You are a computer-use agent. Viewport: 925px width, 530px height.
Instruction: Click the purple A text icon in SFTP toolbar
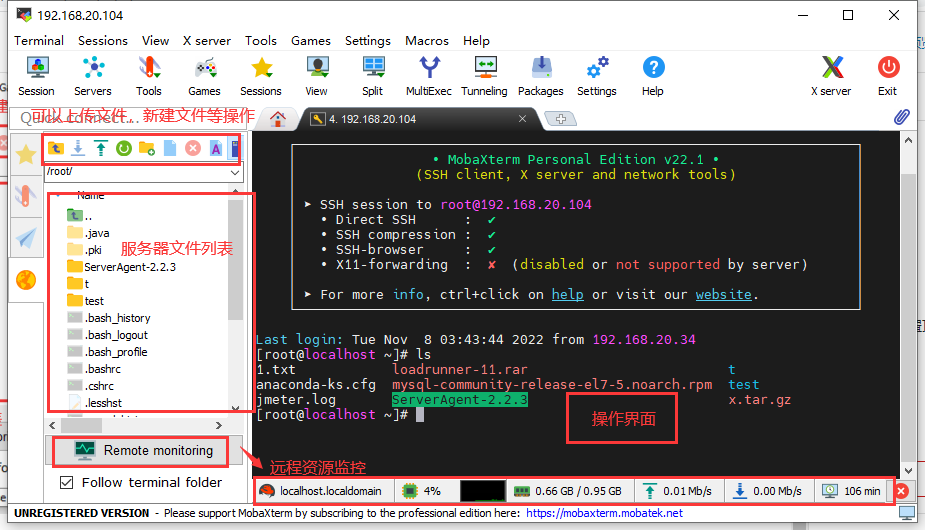tap(216, 148)
